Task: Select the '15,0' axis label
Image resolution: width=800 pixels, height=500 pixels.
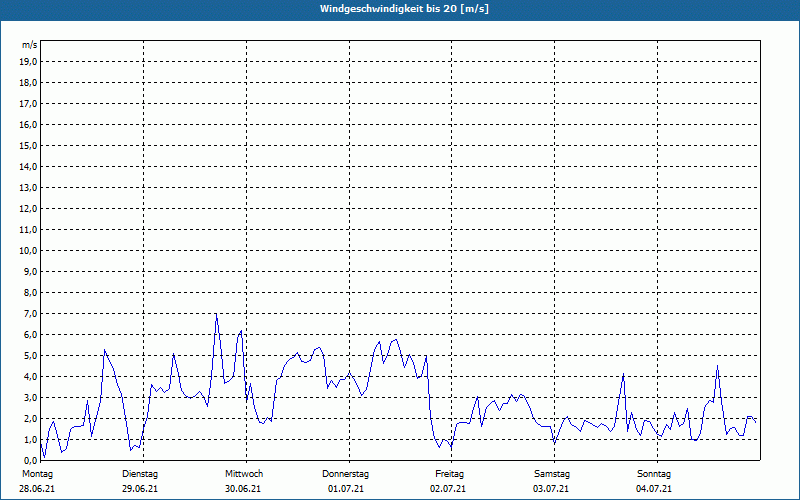Action: (29, 145)
